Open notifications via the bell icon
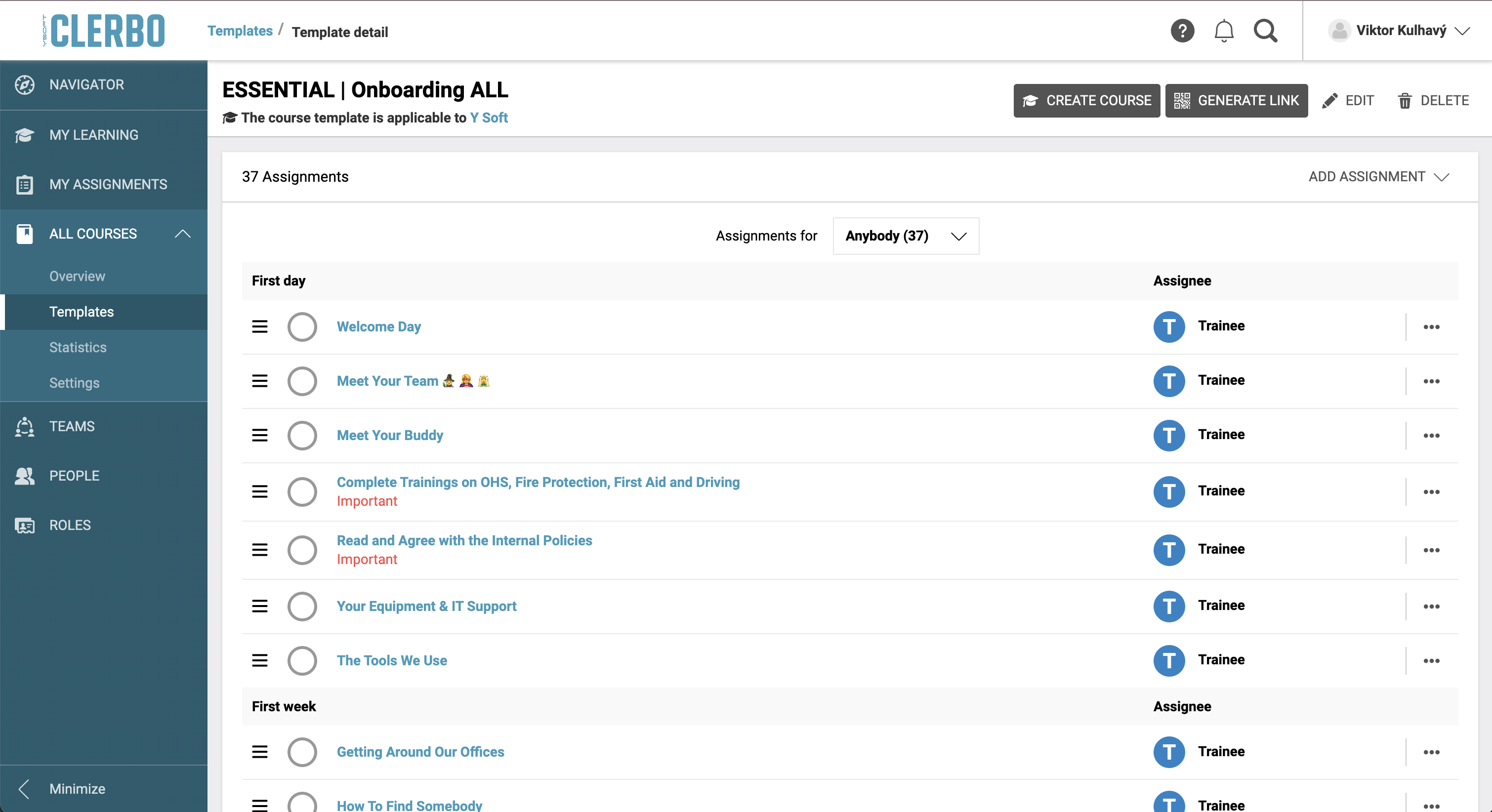The image size is (1492, 812). [1223, 31]
